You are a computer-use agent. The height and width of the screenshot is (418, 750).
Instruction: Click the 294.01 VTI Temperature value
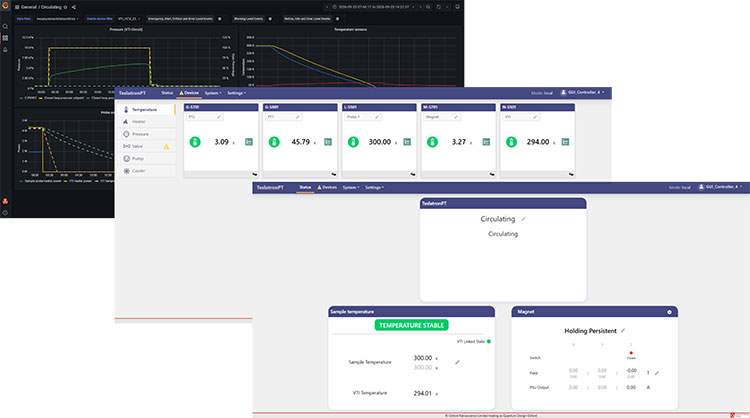pyautogui.click(x=422, y=393)
